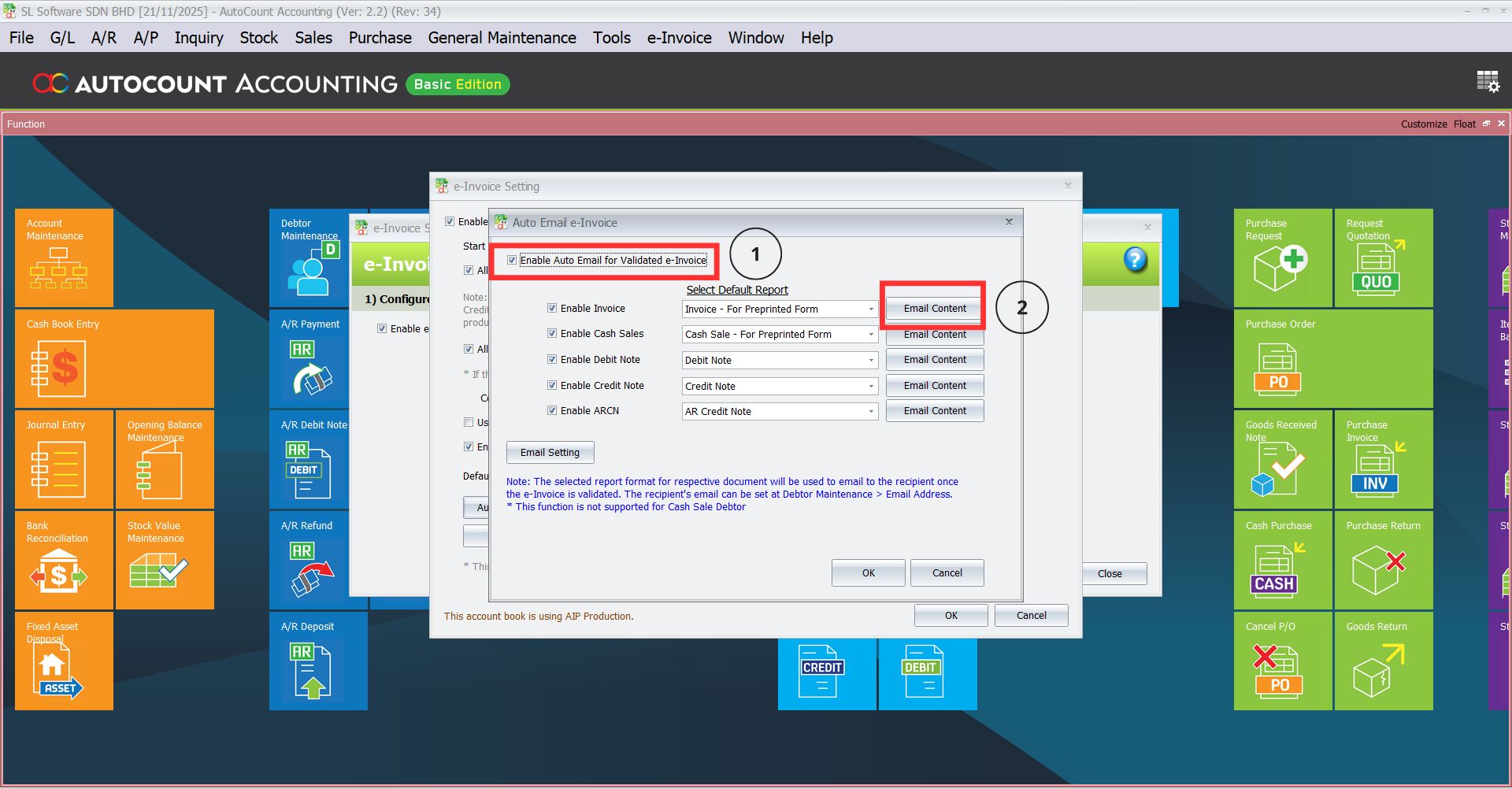The width and height of the screenshot is (1512, 789).
Task: Open Goods Received Note
Action: [1283, 459]
